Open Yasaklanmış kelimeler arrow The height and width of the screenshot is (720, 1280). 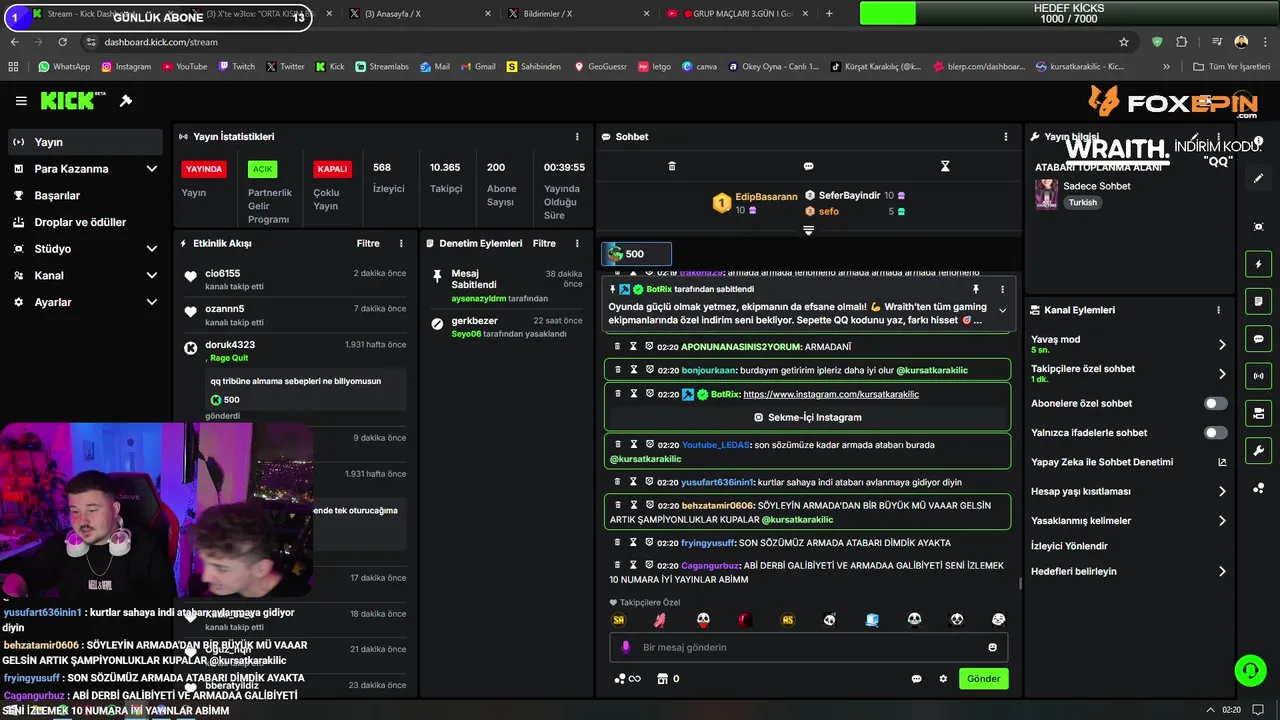pyautogui.click(x=1222, y=521)
